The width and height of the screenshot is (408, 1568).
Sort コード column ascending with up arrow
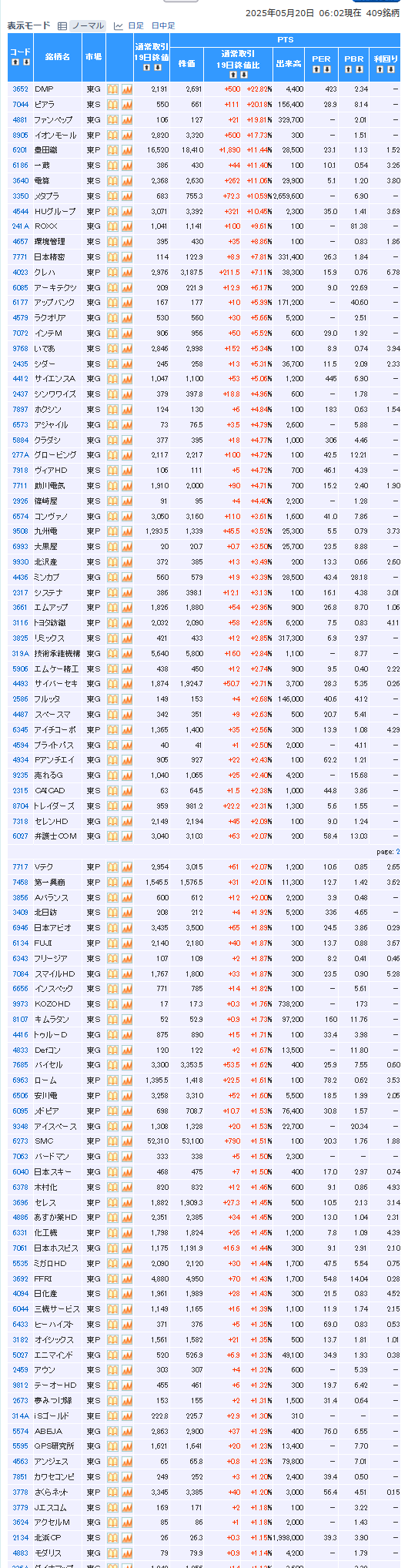click(x=15, y=62)
